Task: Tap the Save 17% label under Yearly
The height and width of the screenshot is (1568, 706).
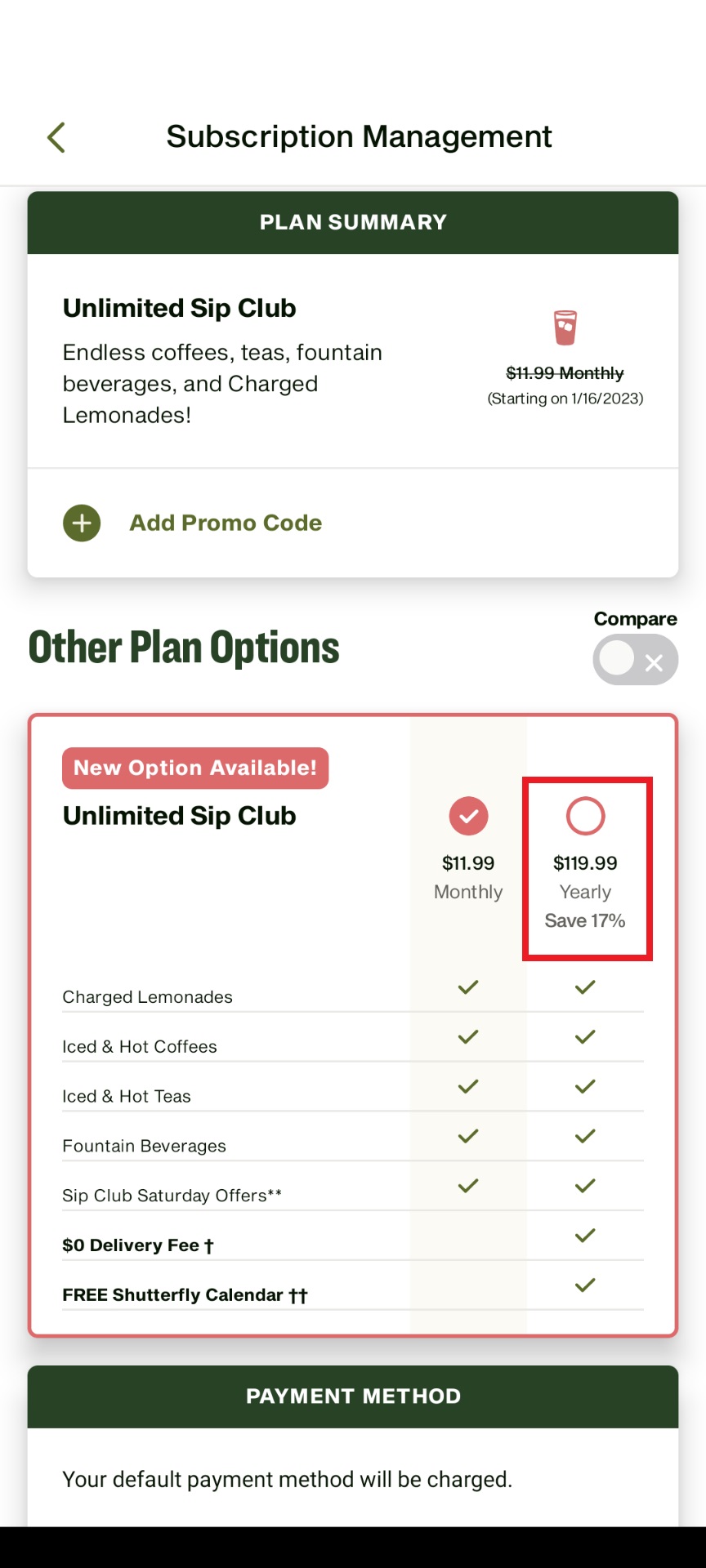Action: point(585,920)
